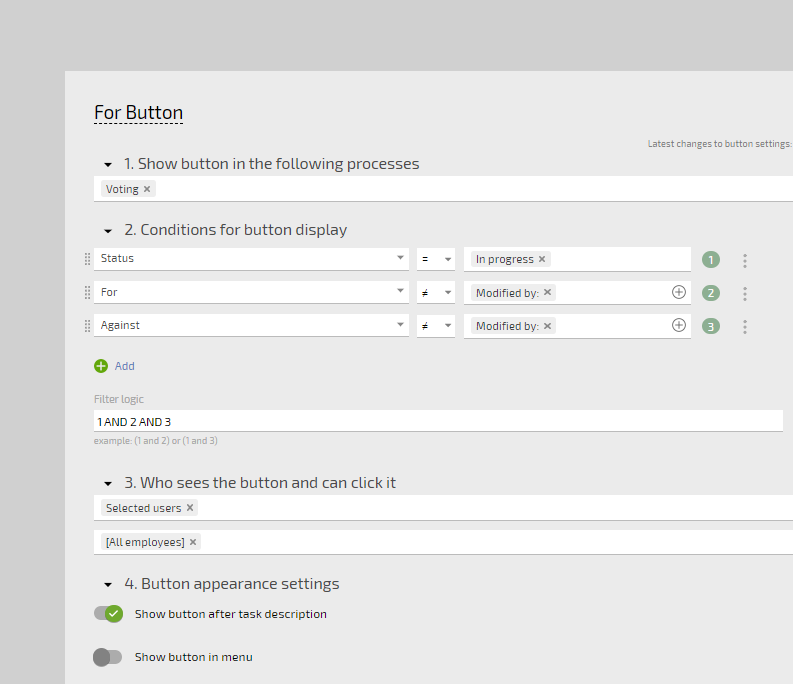Remove the All employees tag

(193, 542)
